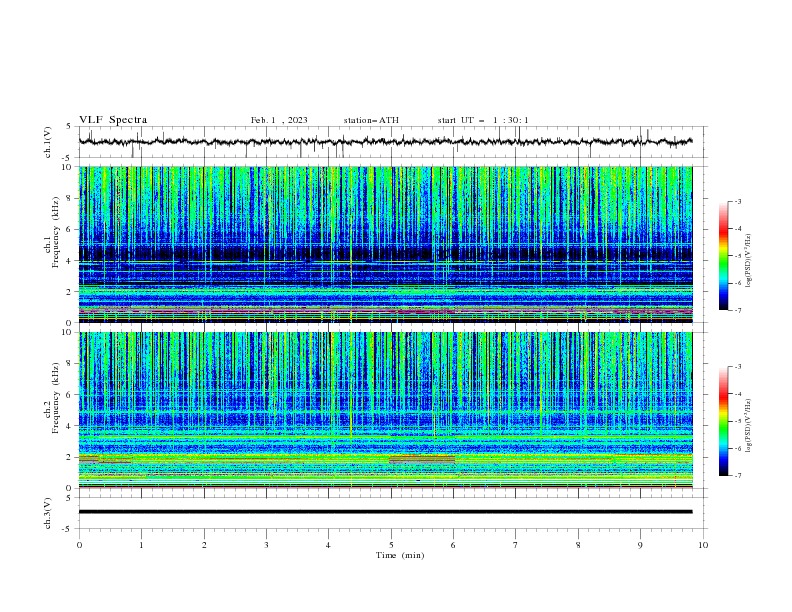This screenshot has height=612, width=792.
Task: Click the ch.1 color scale bar
Action: pyautogui.click(x=723, y=256)
